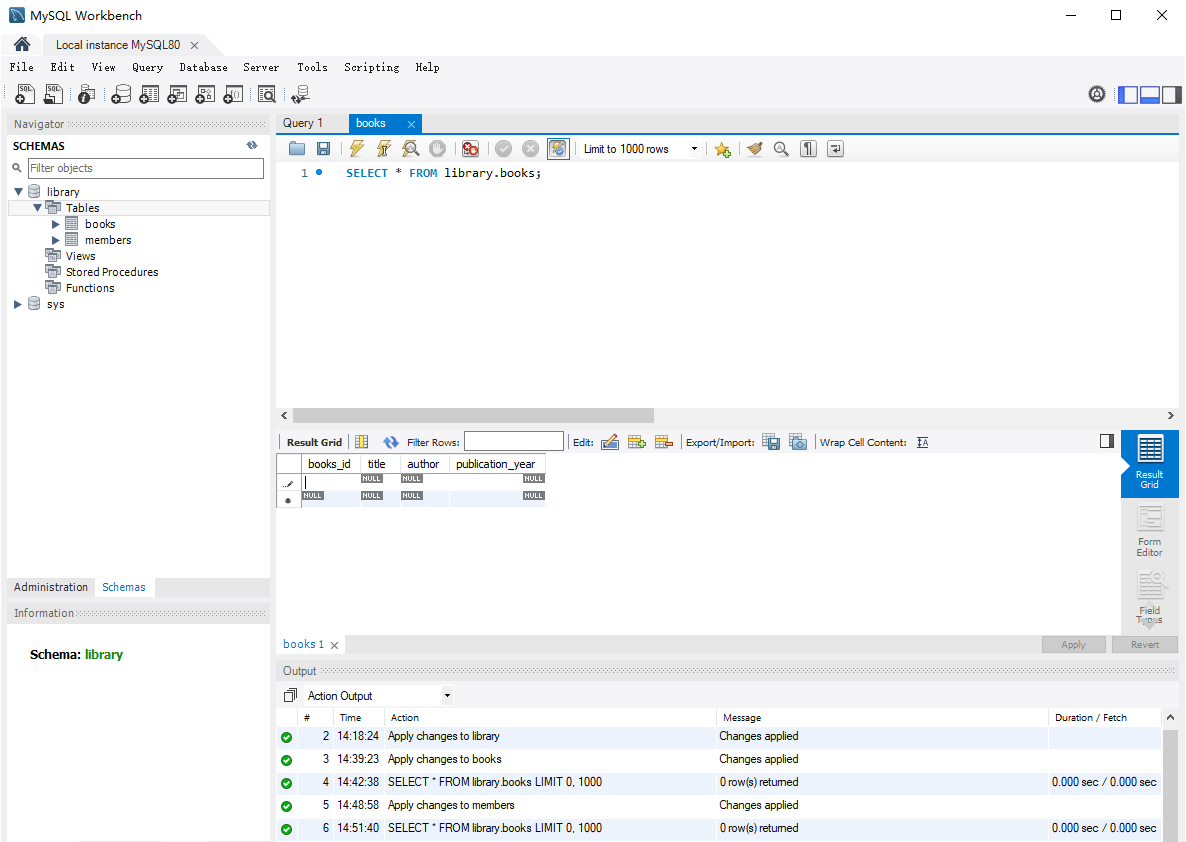Execute the query lightning bolt icon
The width and height of the screenshot is (1186, 842).
point(356,149)
